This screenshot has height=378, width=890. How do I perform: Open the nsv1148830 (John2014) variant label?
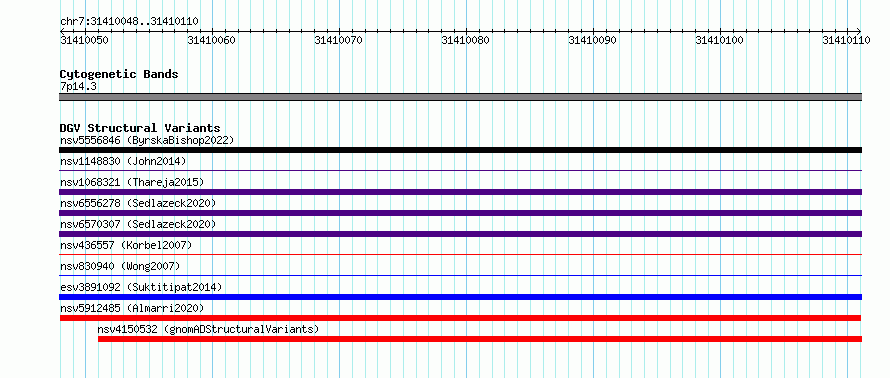(x=123, y=161)
